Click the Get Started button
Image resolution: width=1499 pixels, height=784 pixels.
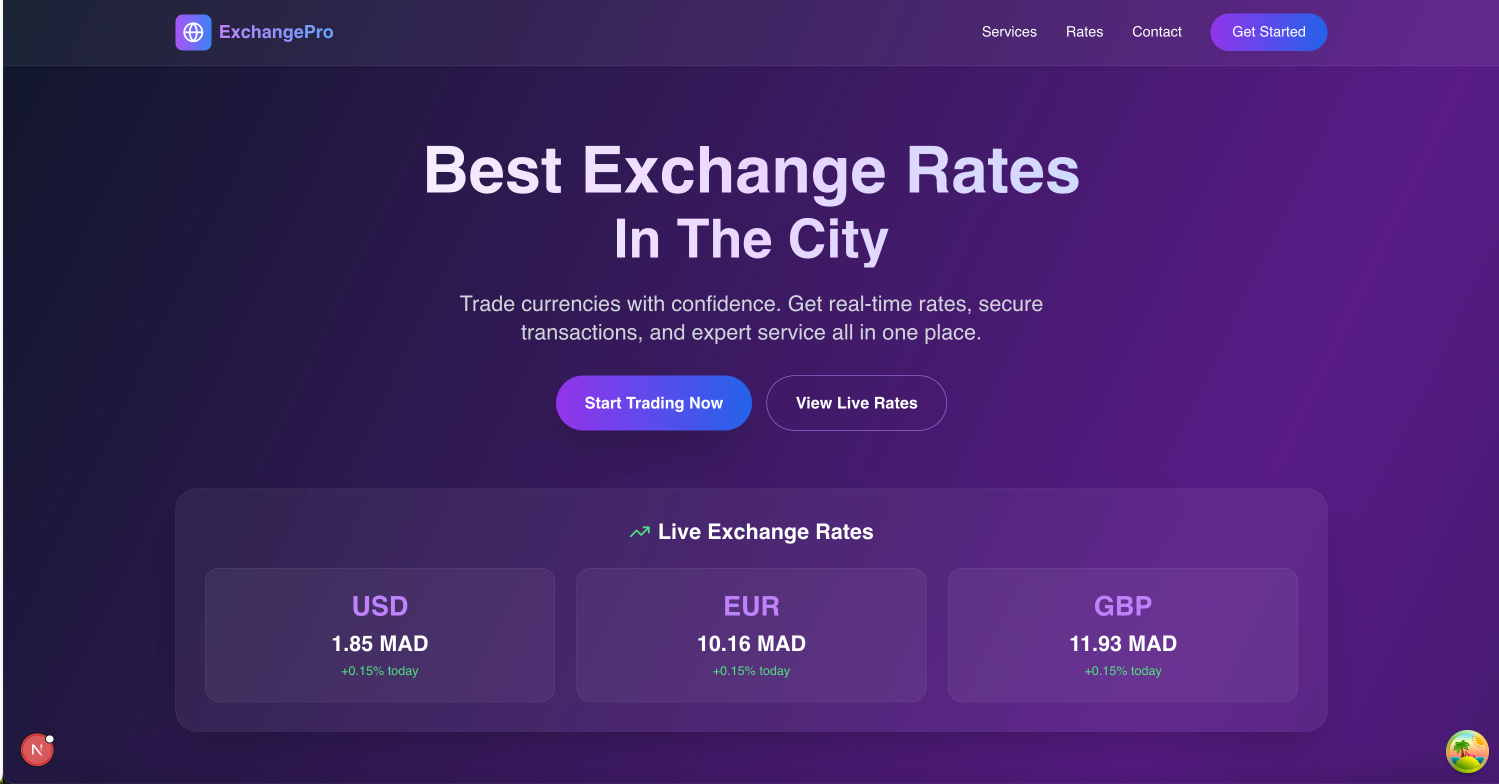click(x=1268, y=32)
